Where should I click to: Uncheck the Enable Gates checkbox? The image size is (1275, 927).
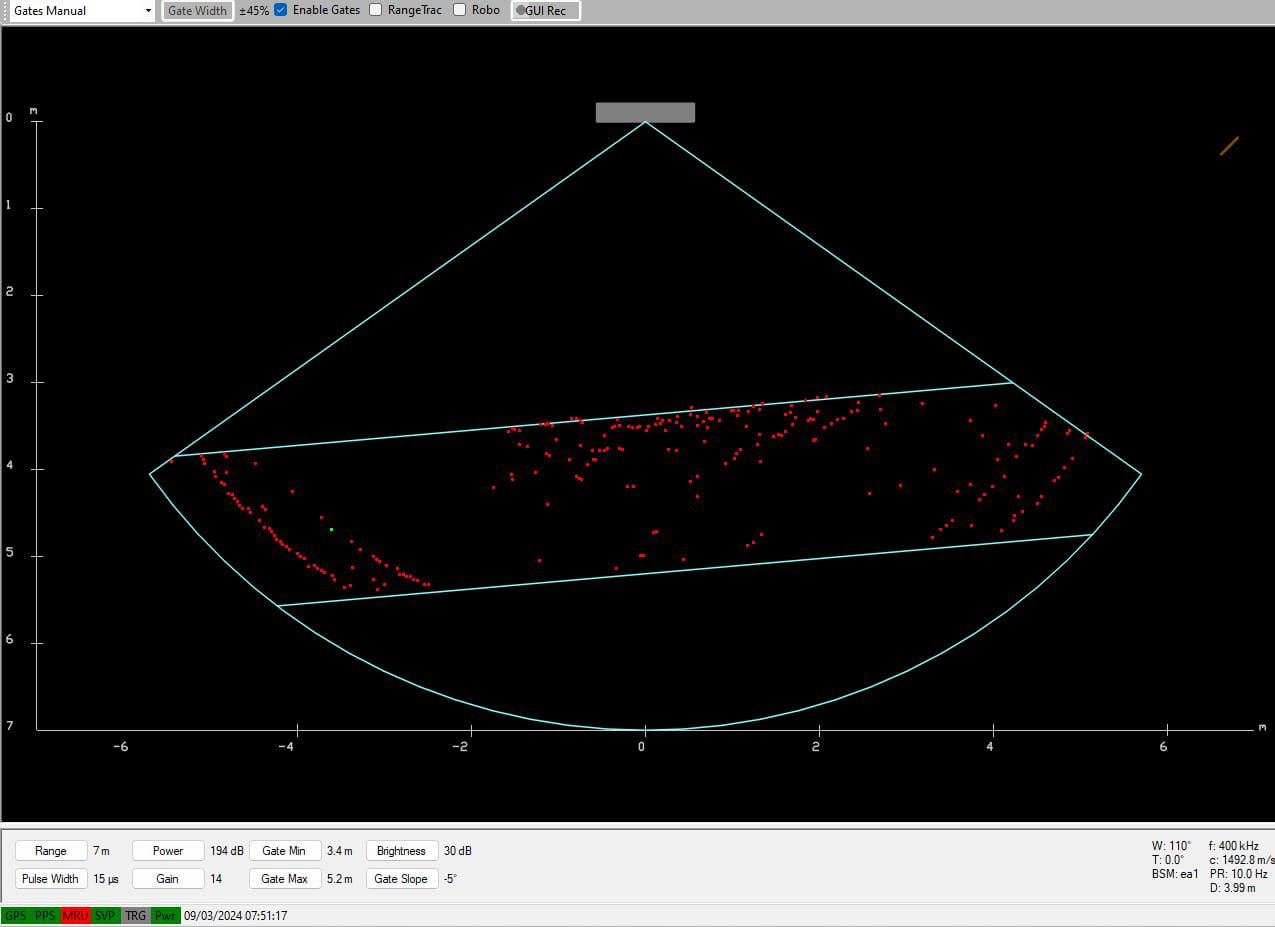(x=281, y=10)
